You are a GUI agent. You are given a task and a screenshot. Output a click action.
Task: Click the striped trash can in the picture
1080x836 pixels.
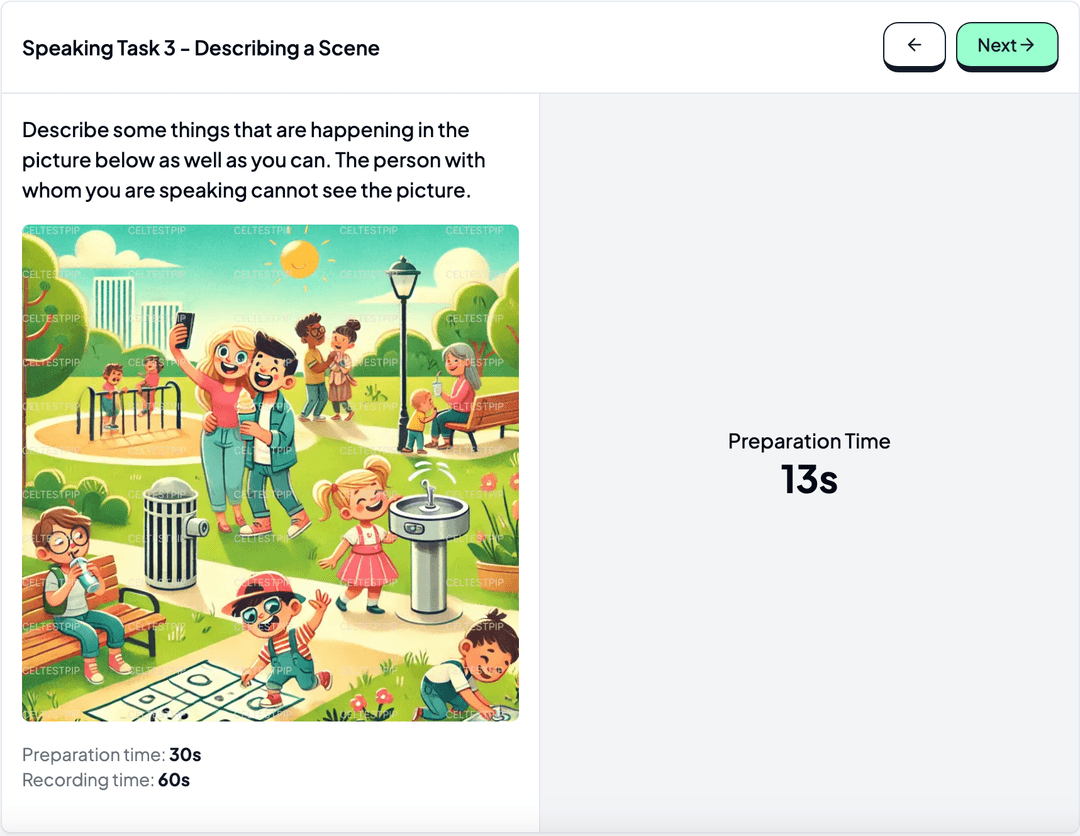170,532
